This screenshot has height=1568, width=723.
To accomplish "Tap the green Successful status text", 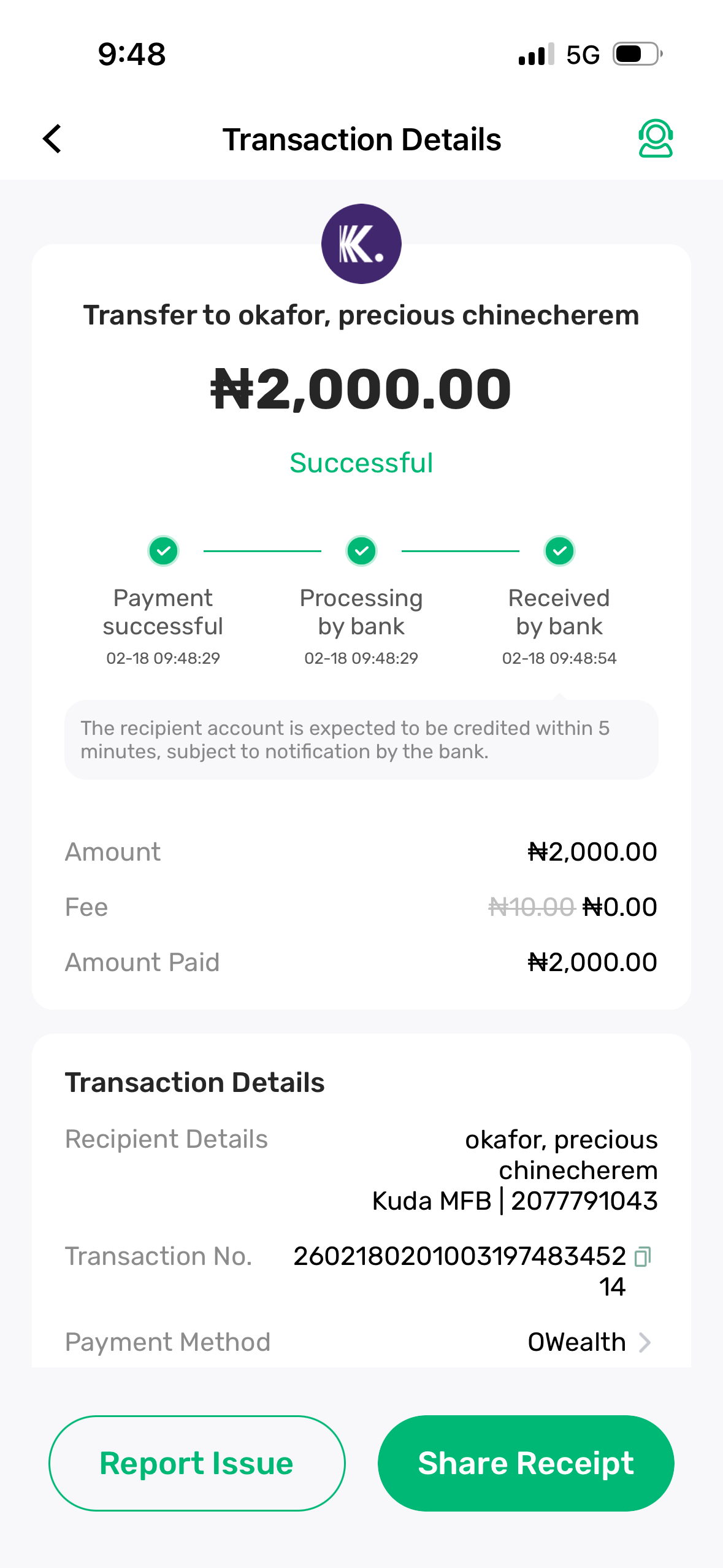I will (361, 463).
